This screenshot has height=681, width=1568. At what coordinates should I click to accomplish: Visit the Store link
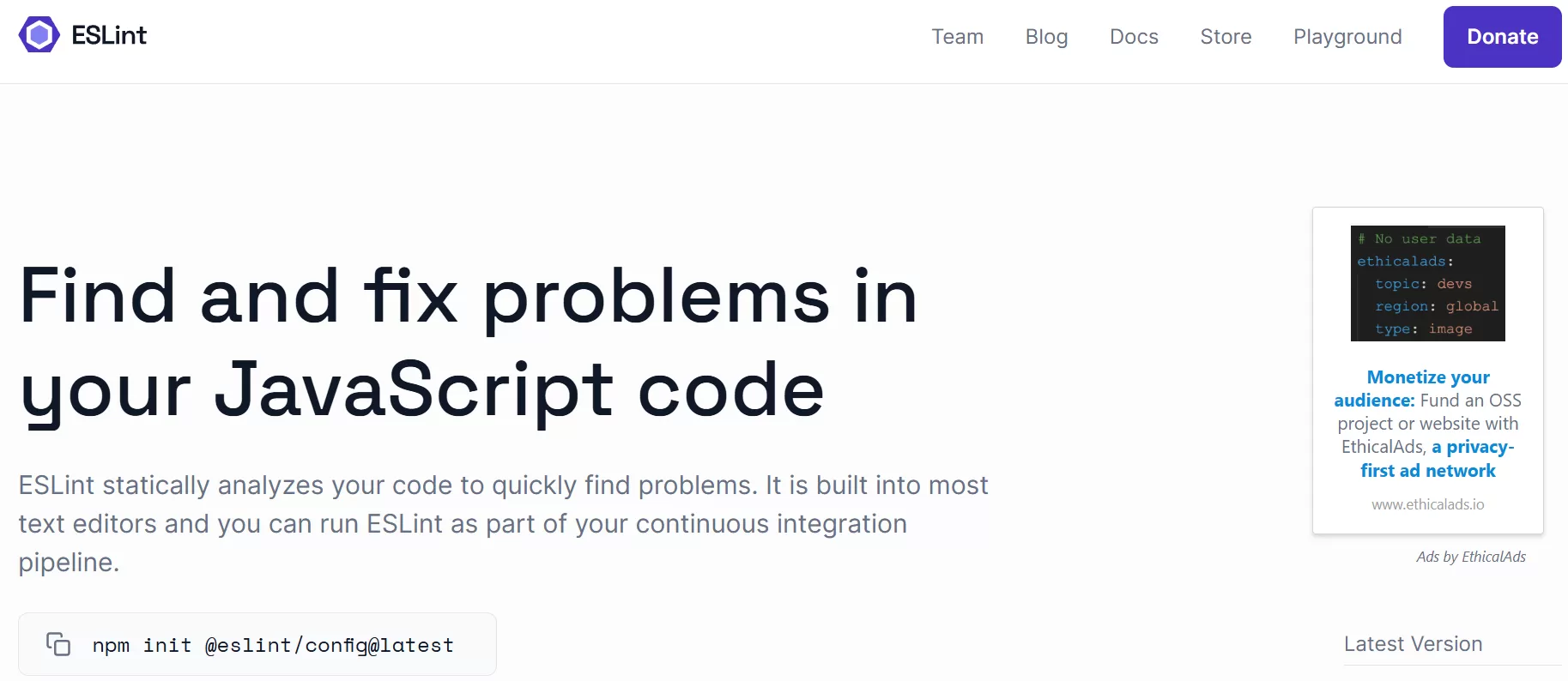(x=1226, y=37)
